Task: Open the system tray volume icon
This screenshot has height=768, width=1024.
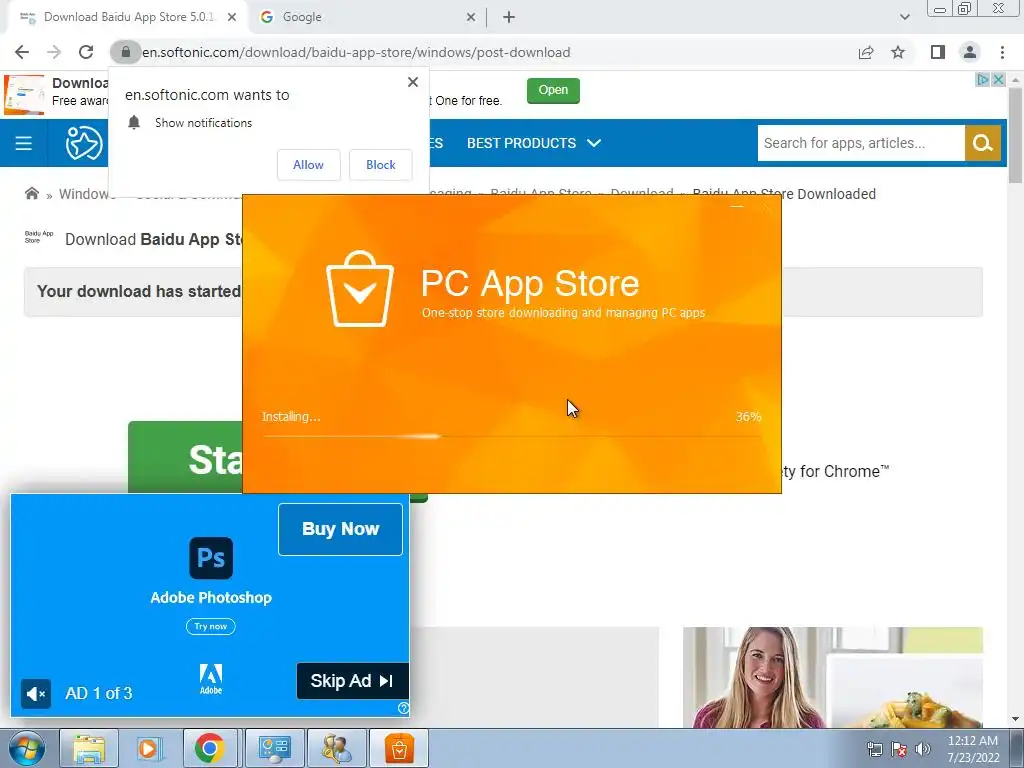Action: [923, 749]
